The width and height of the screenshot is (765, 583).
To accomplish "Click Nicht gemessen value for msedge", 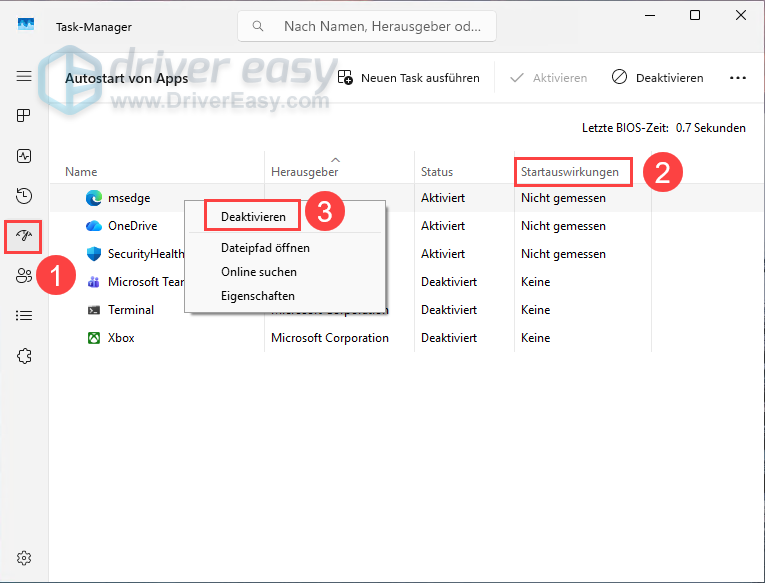I will click(x=563, y=198).
